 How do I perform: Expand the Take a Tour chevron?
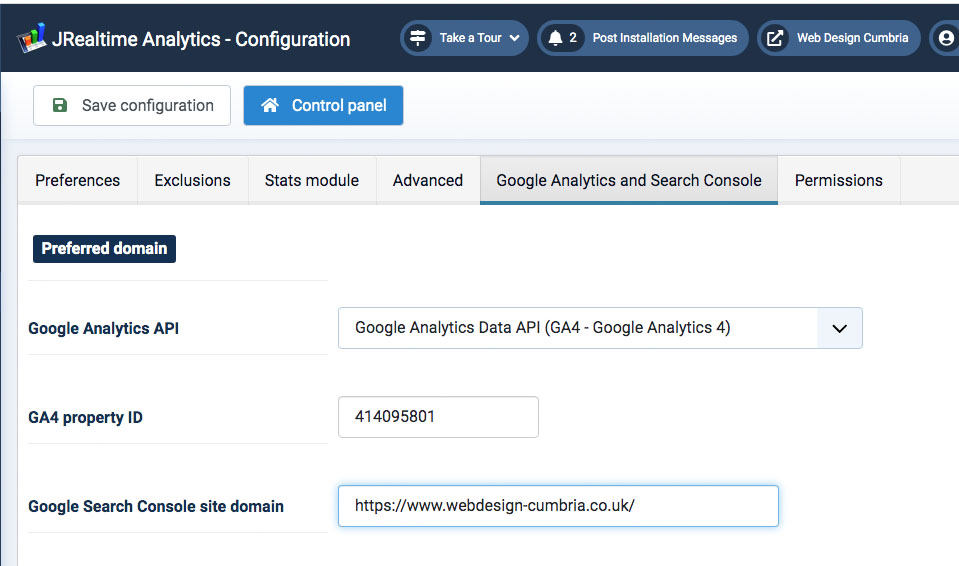(514, 38)
